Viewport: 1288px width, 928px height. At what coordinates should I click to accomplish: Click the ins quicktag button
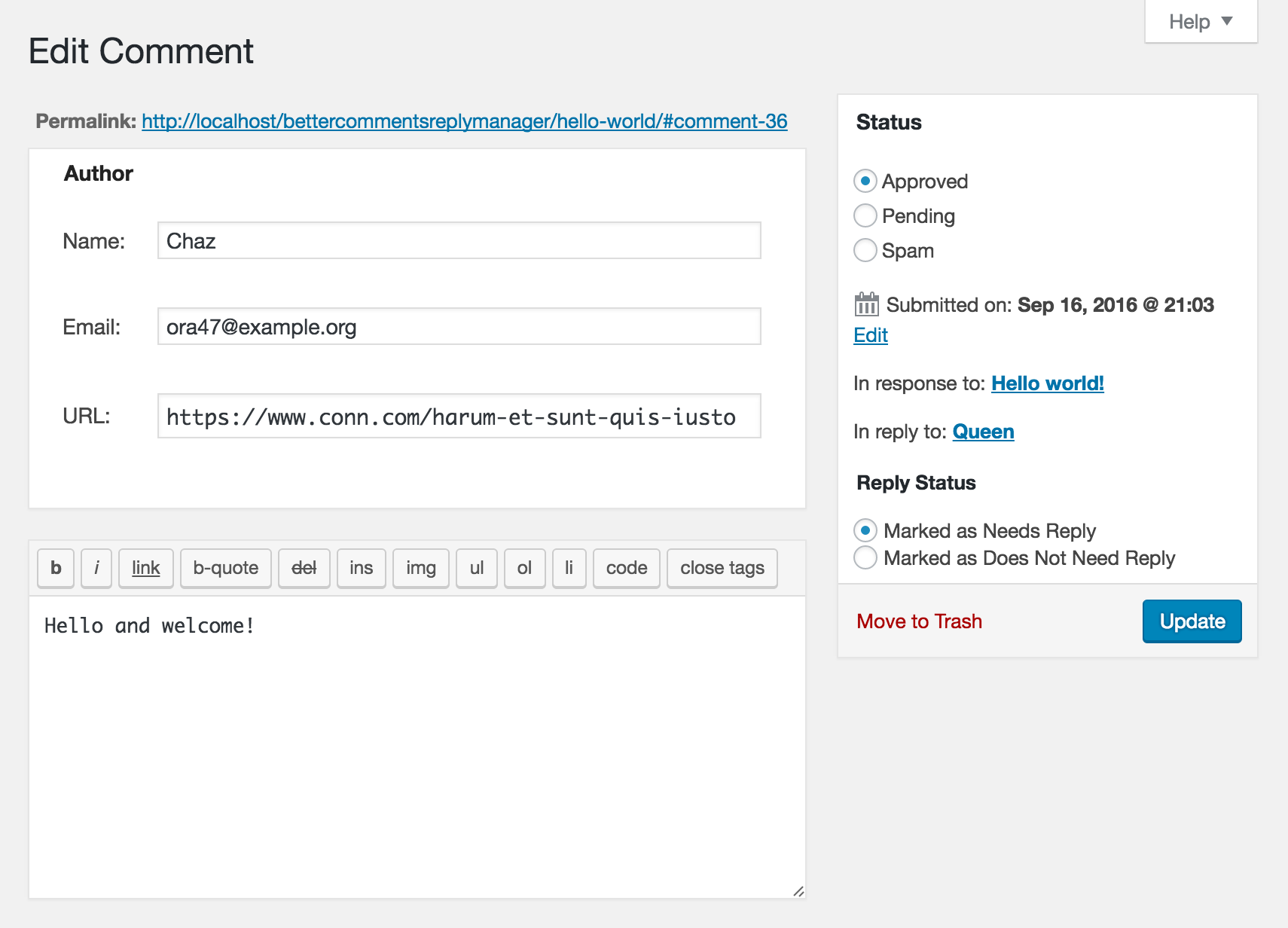pos(362,568)
